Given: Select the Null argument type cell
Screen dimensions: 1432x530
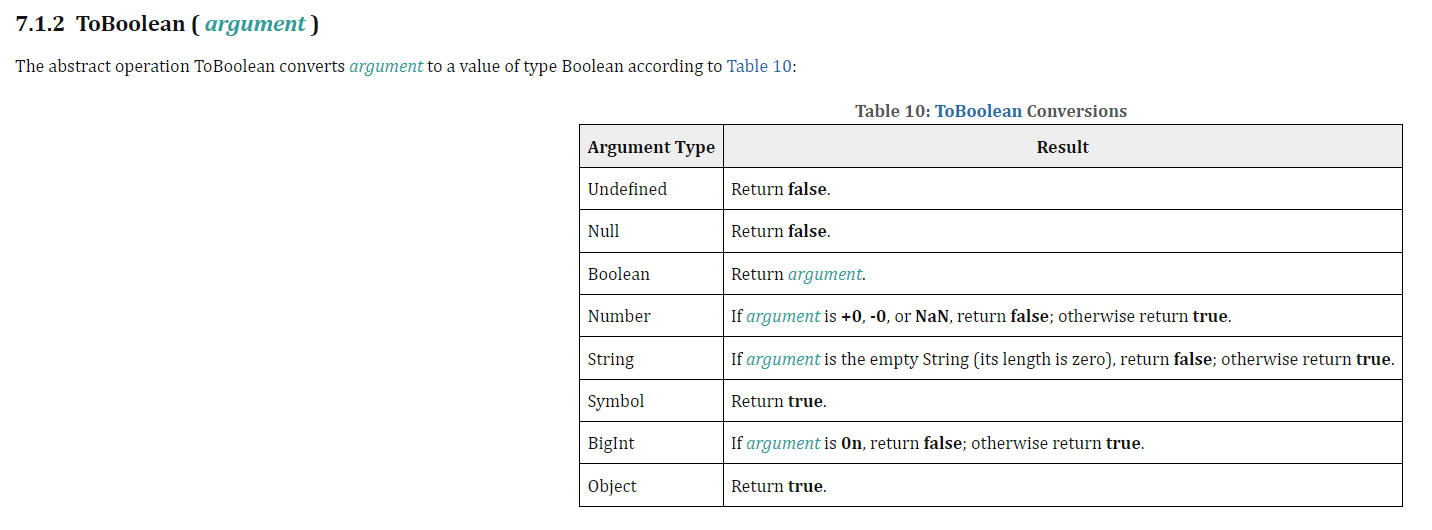Looking at the screenshot, I should pyautogui.click(x=651, y=231).
